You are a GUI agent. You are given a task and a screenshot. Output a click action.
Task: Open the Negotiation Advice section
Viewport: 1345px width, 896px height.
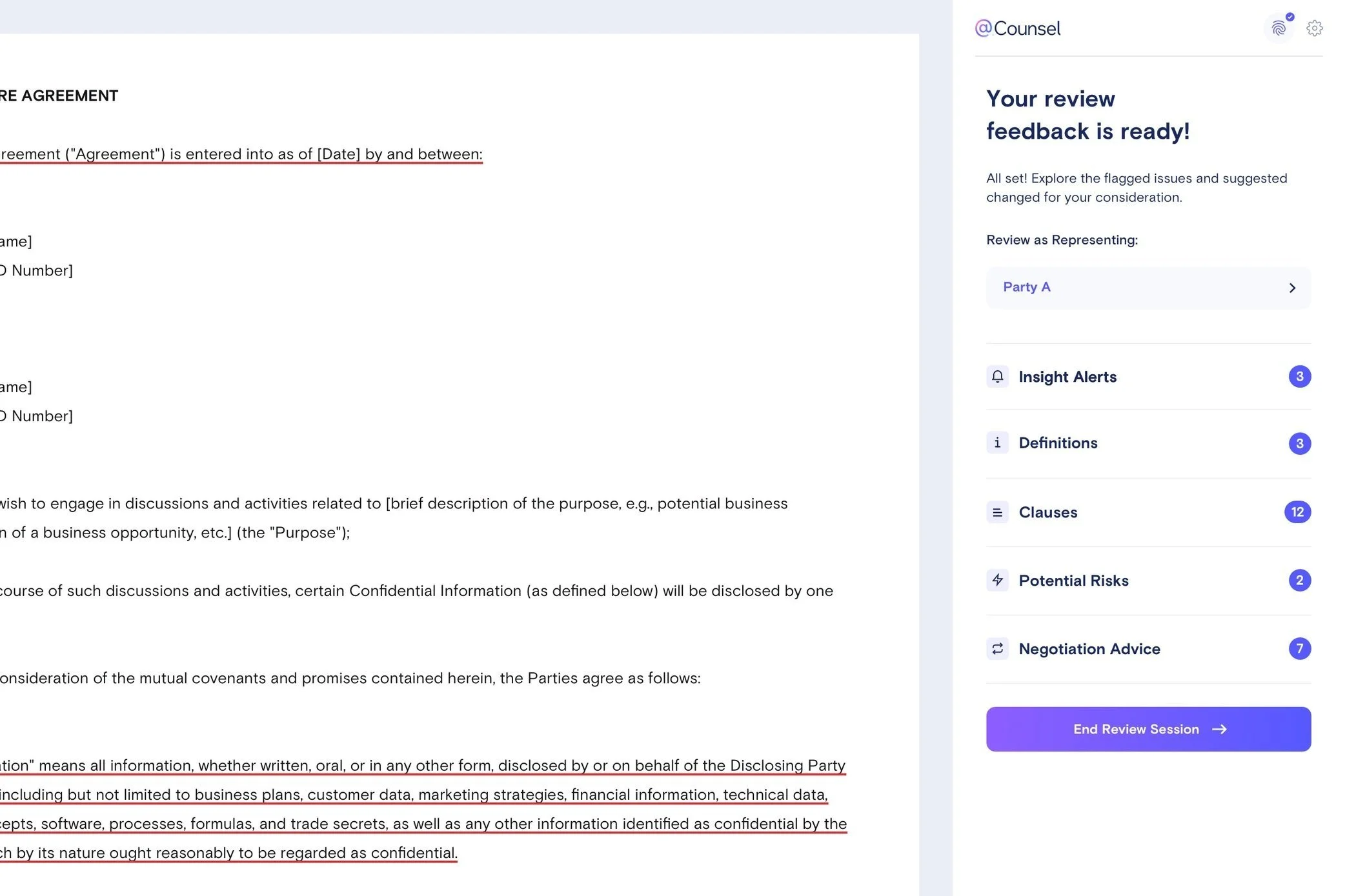point(1089,649)
